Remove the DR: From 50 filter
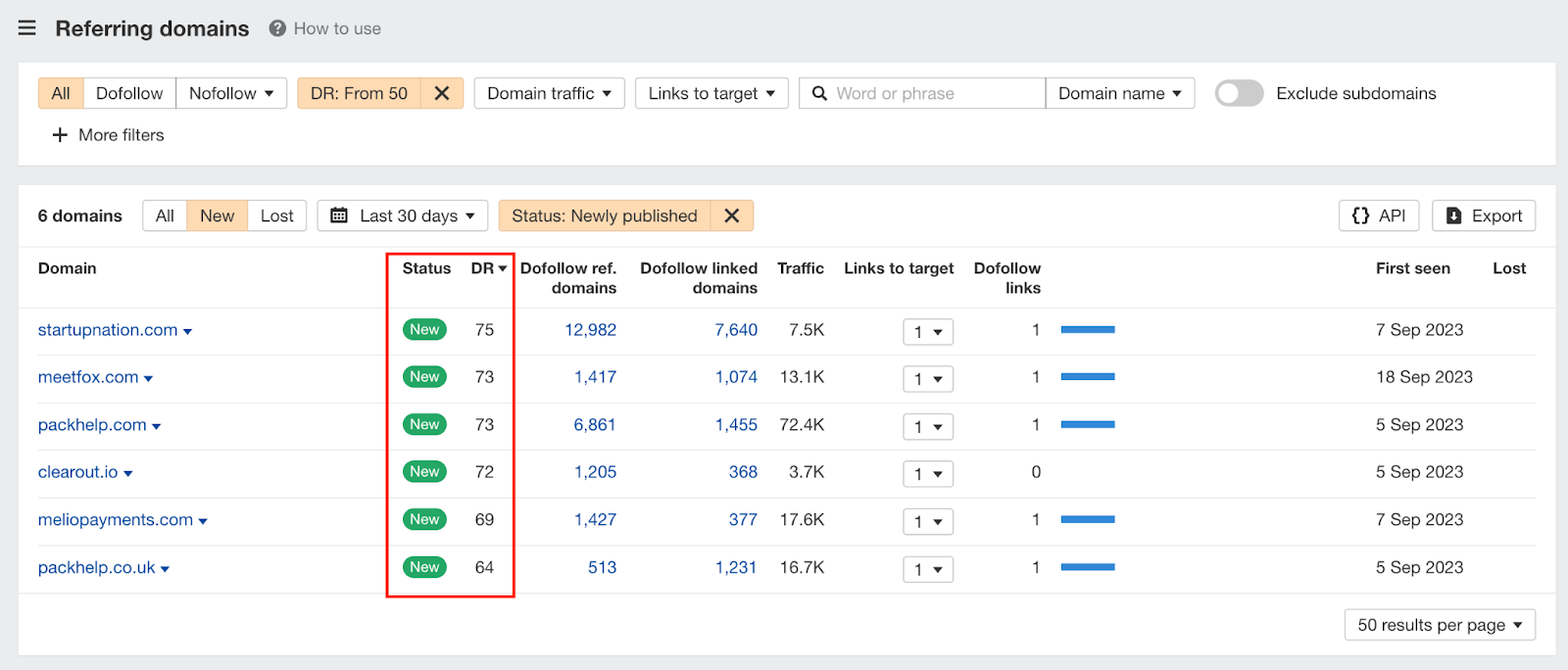This screenshot has height=670, width=1568. [442, 93]
